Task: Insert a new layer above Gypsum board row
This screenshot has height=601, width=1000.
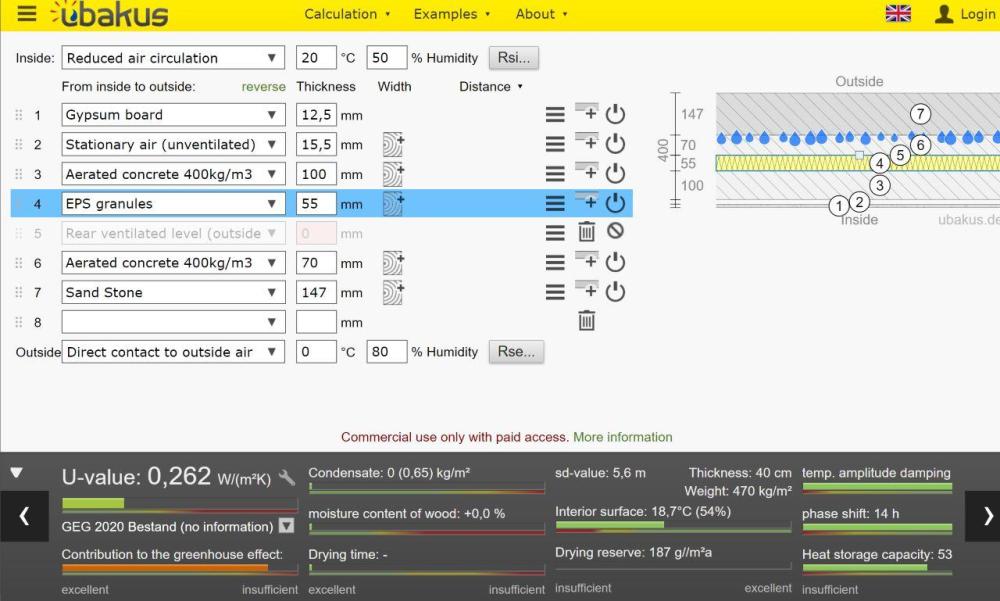Action: 587,112
